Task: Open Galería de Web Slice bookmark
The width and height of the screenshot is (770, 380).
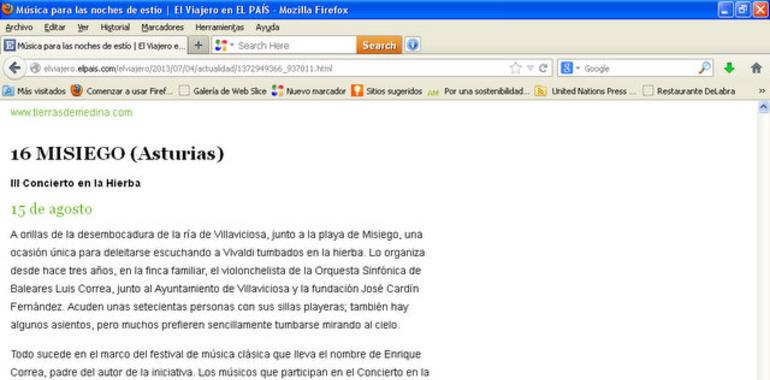Action: click(222, 91)
